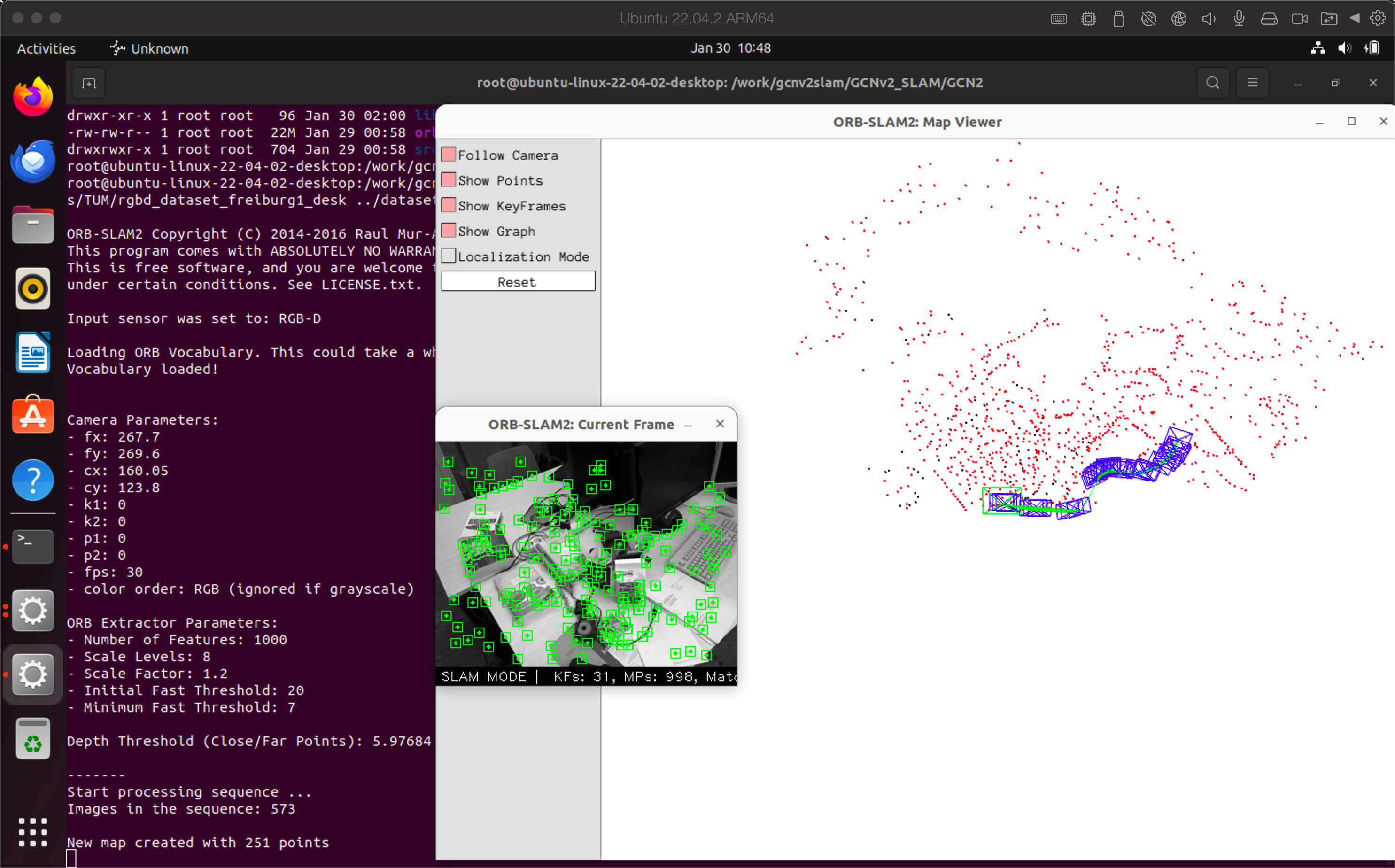Viewport: 1395px width, 868px height.
Task: Minimize the Current Frame window
Action: pos(688,425)
